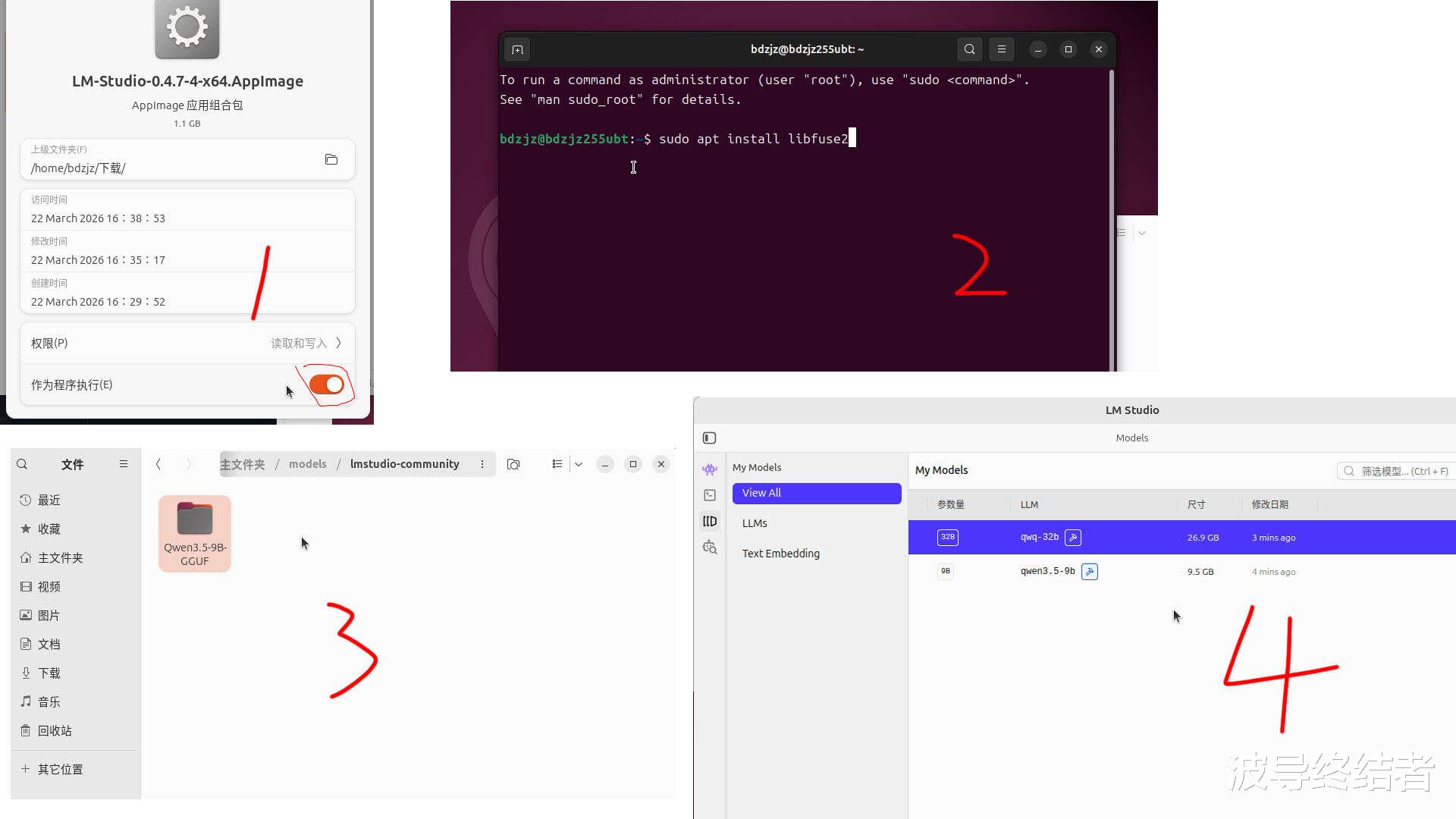Expand the view options dropdown arrow
Viewport: 1456px width, 819px height.
pyautogui.click(x=579, y=464)
